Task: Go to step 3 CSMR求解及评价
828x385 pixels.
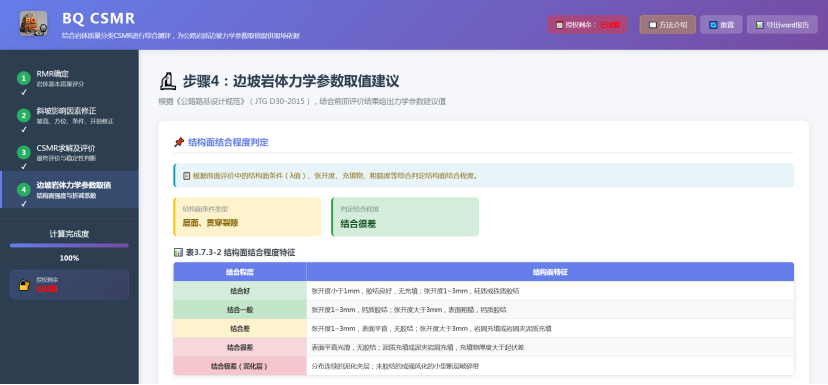Action: coord(69,153)
